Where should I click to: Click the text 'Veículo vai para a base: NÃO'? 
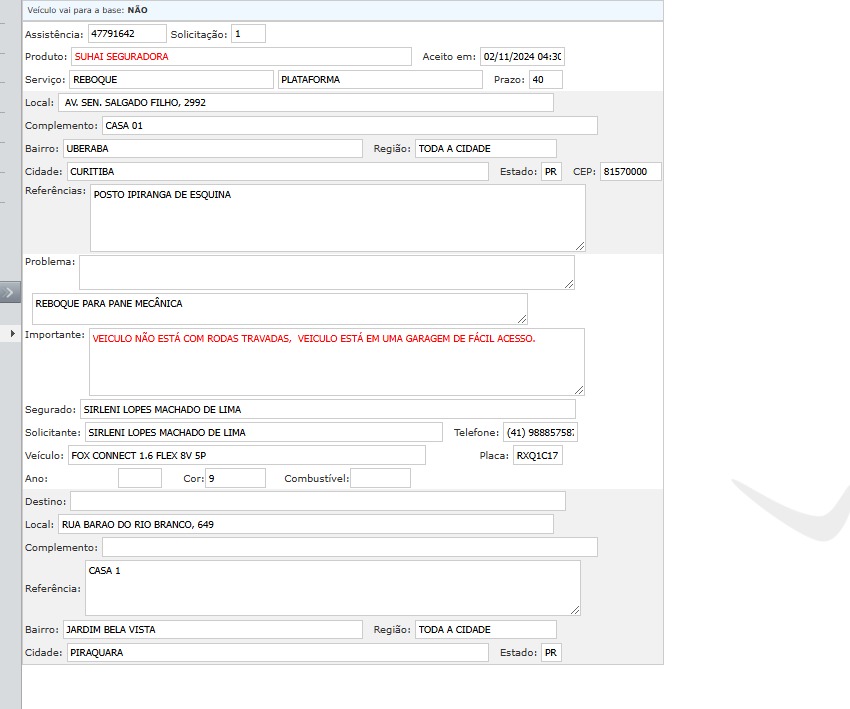[x=87, y=10]
